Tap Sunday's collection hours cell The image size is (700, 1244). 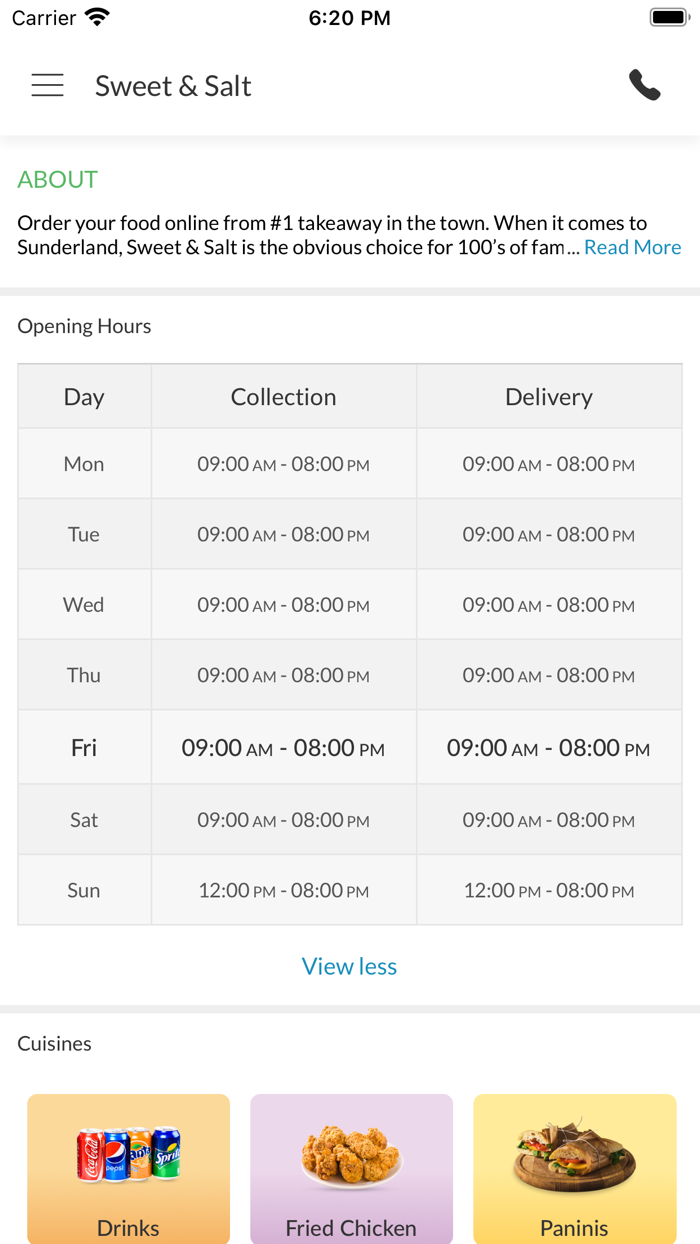tap(283, 890)
